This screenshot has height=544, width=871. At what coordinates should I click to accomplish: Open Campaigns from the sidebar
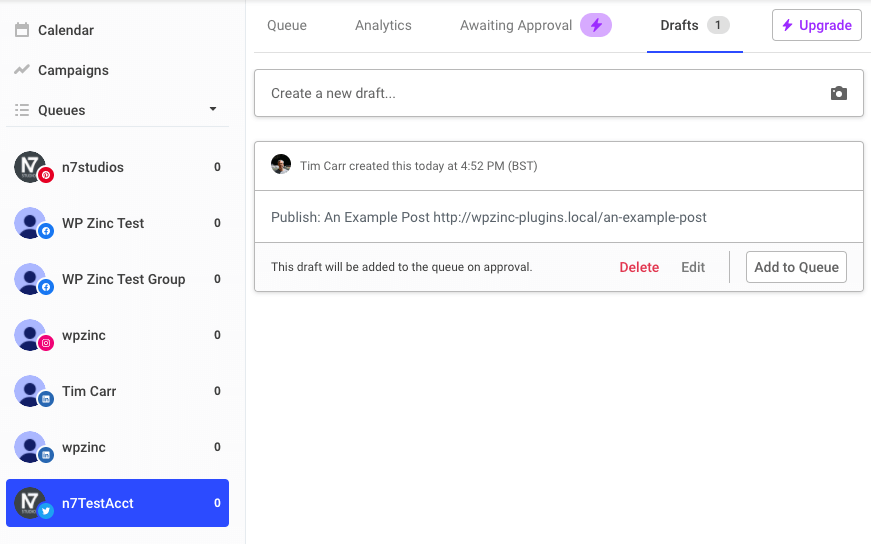(x=73, y=70)
